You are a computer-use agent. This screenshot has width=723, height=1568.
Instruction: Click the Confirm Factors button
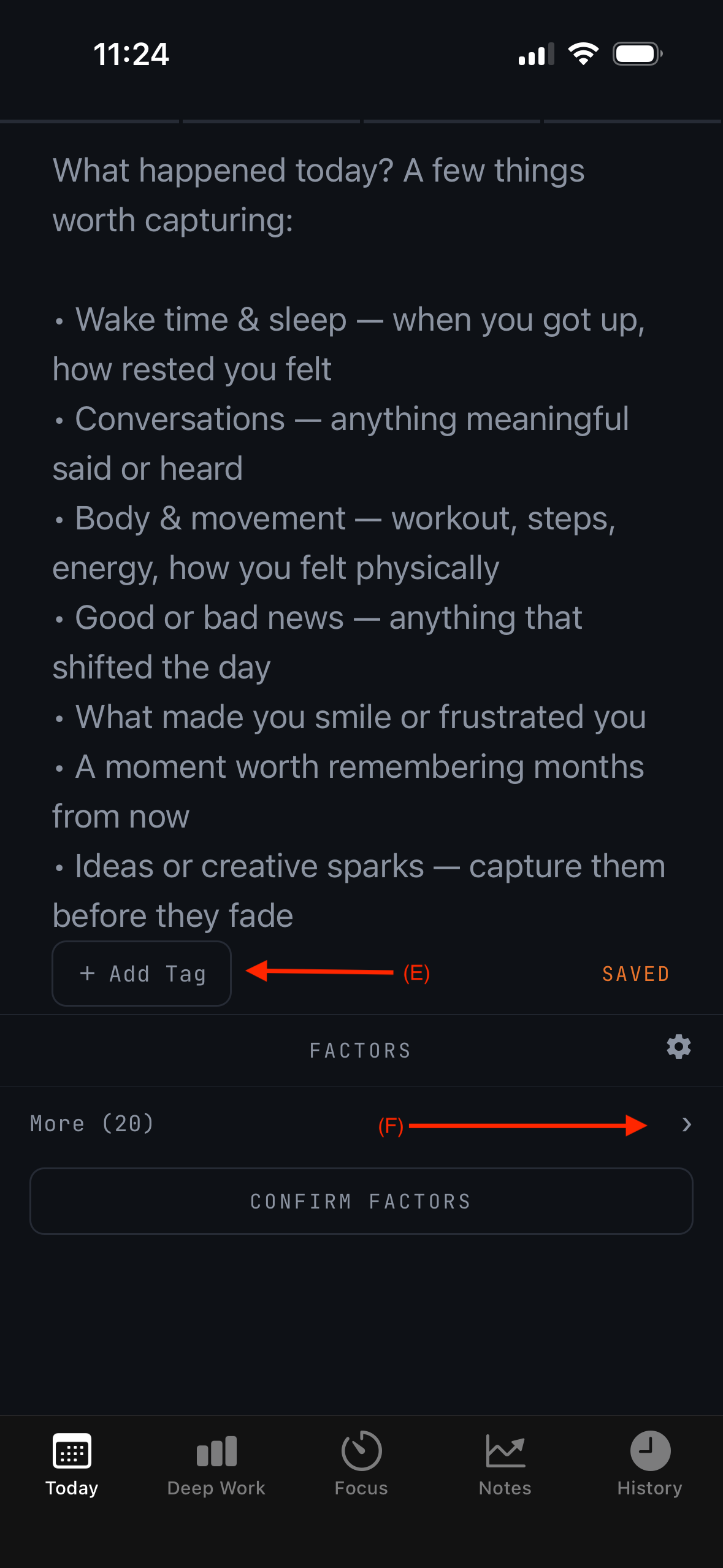[361, 1201]
